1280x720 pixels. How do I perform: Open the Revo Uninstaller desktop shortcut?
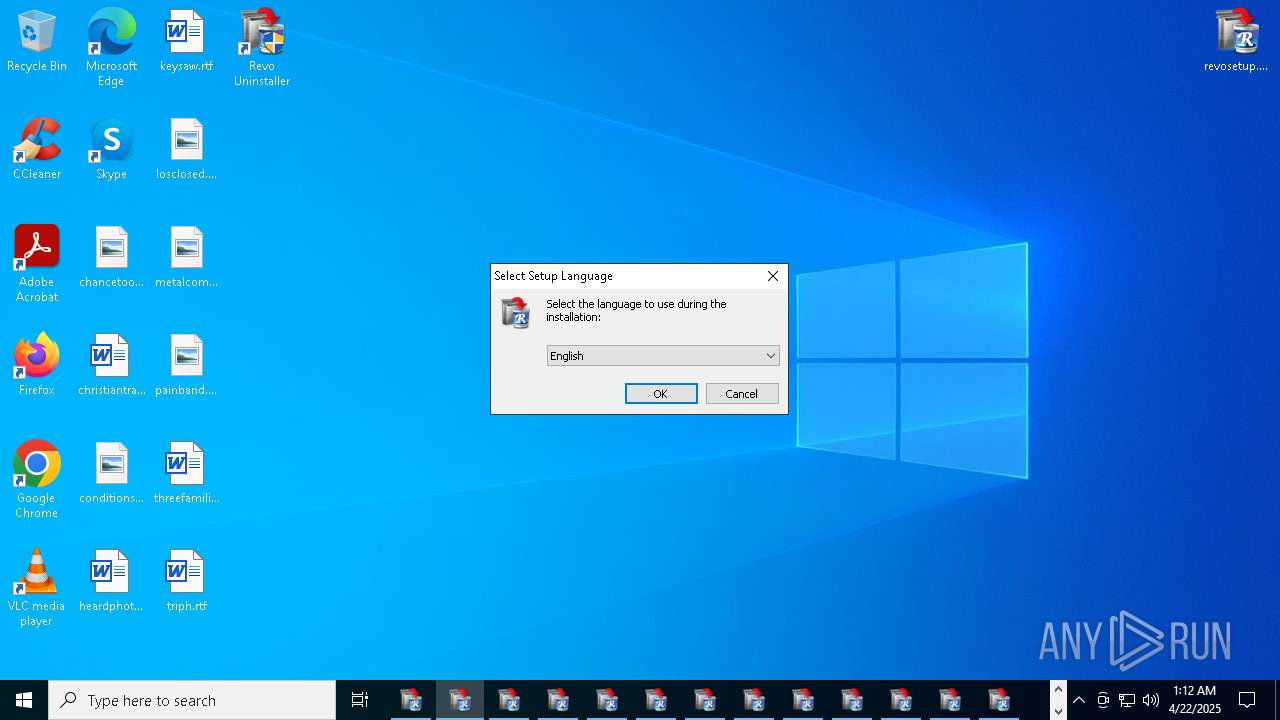click(262, 48)
